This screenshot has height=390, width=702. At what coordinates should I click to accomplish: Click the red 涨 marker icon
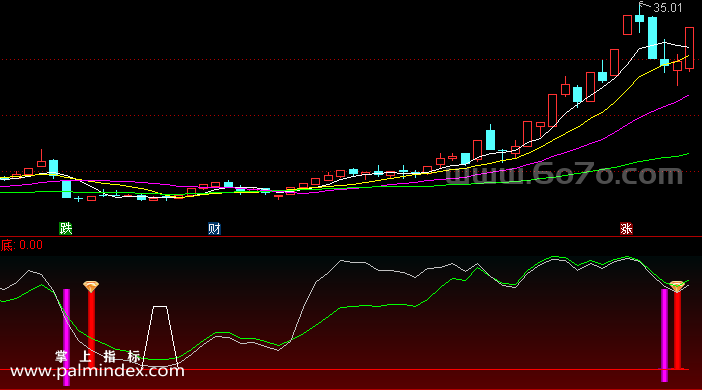[626, 228]
